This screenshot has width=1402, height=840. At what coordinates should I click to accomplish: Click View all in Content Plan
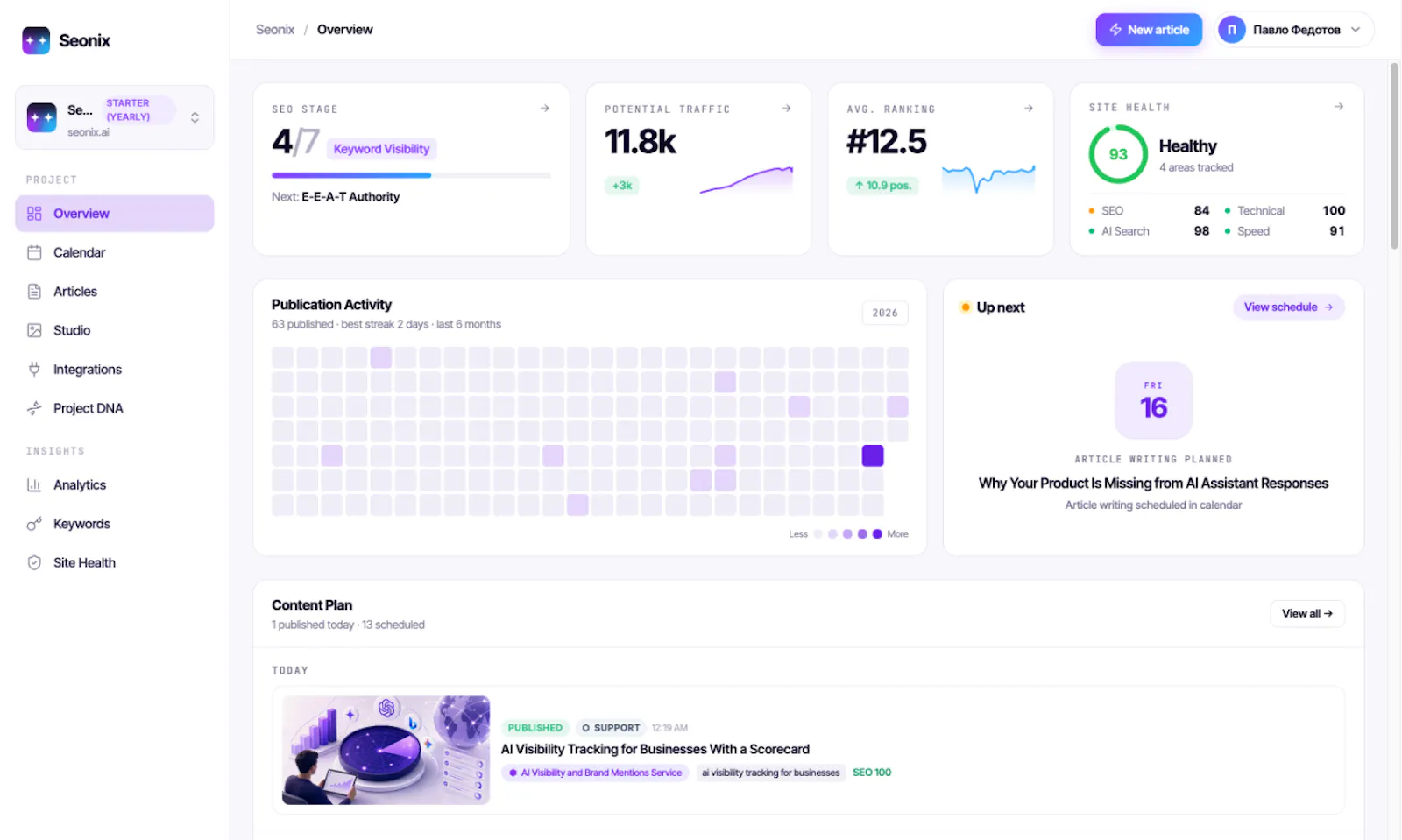(1307, 613)
